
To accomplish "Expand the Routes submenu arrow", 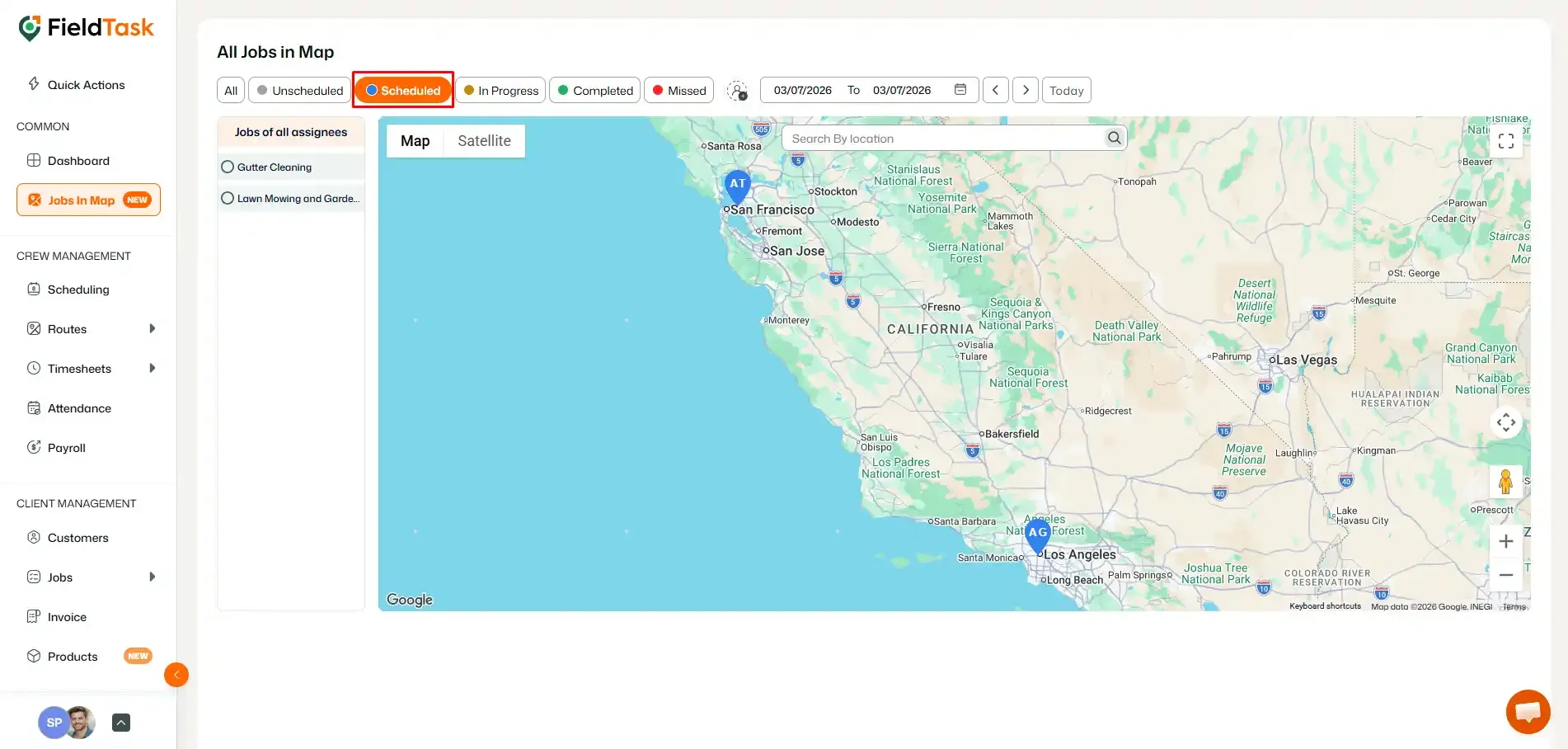I will point(152,328).
